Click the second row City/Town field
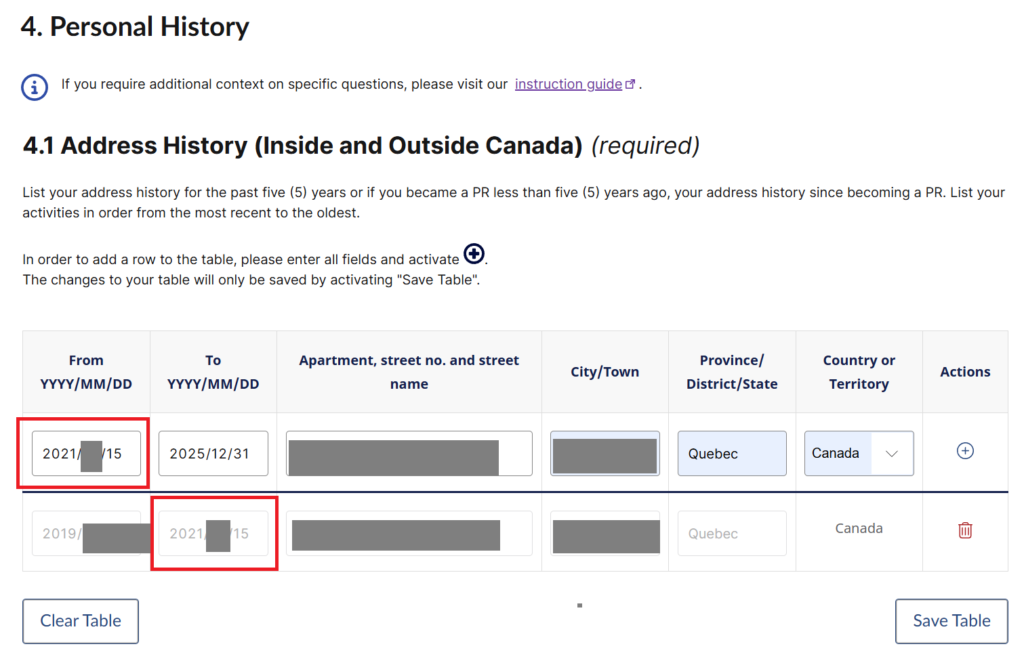The image size is (1024, 661). [604, 534]
